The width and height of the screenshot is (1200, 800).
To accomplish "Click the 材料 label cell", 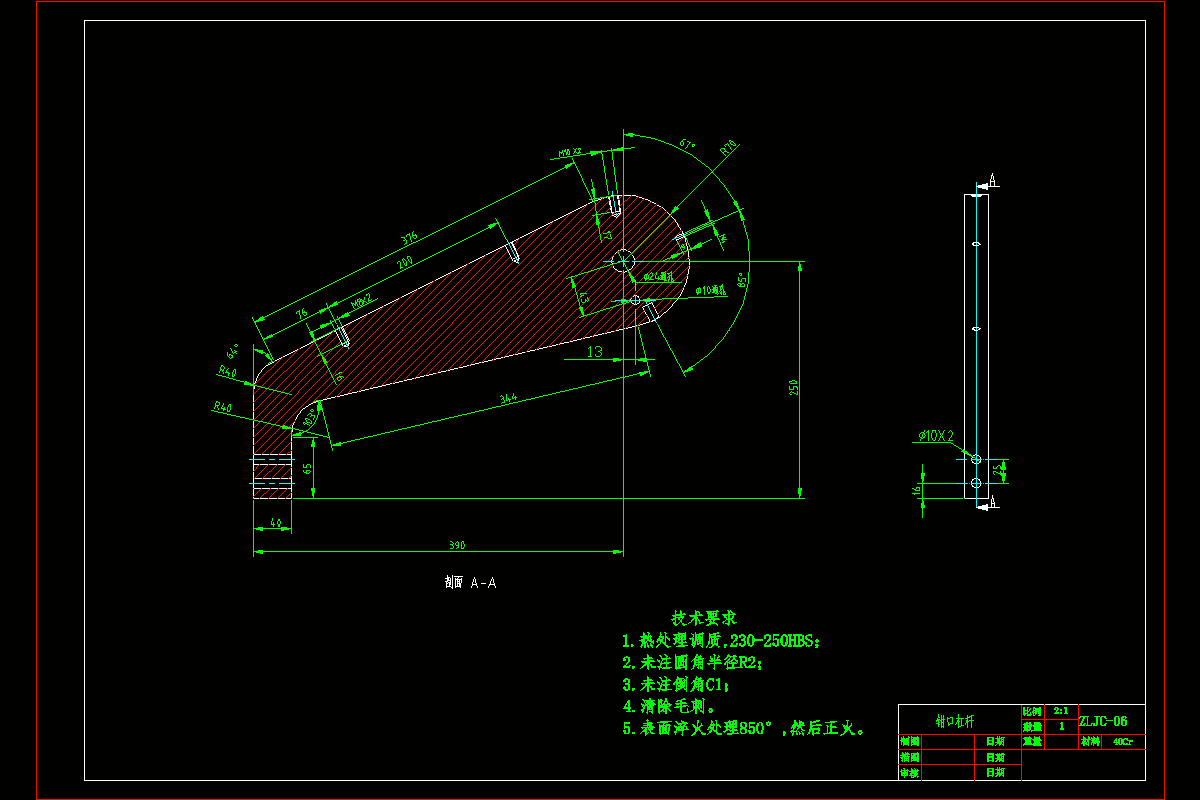I will 1089,742.
